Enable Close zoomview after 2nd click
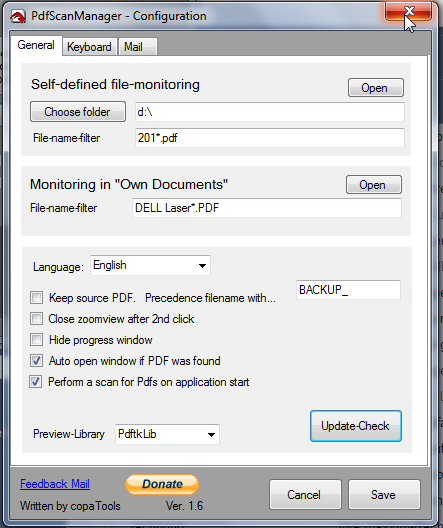Screen dimensions: 443x528 coord(36,319)
